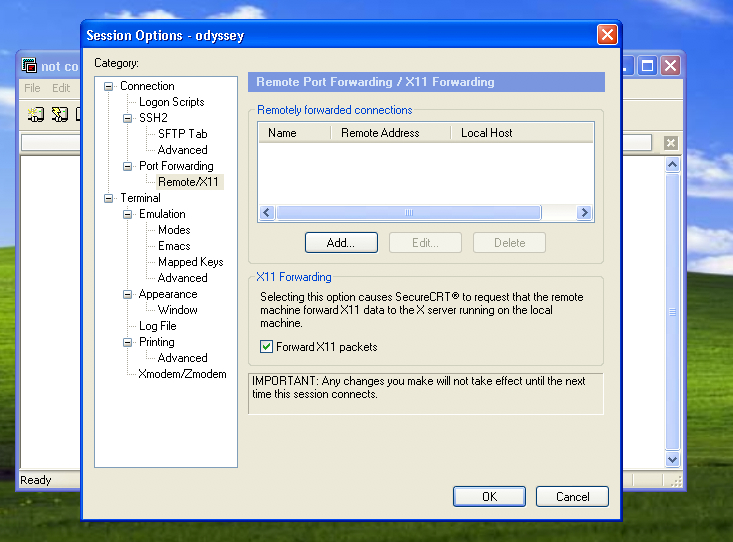The width and height of the screenshot is (733, 542).
Task: Click down arrow of background vertical scrollbar
Action: click(x=672, y=460)
